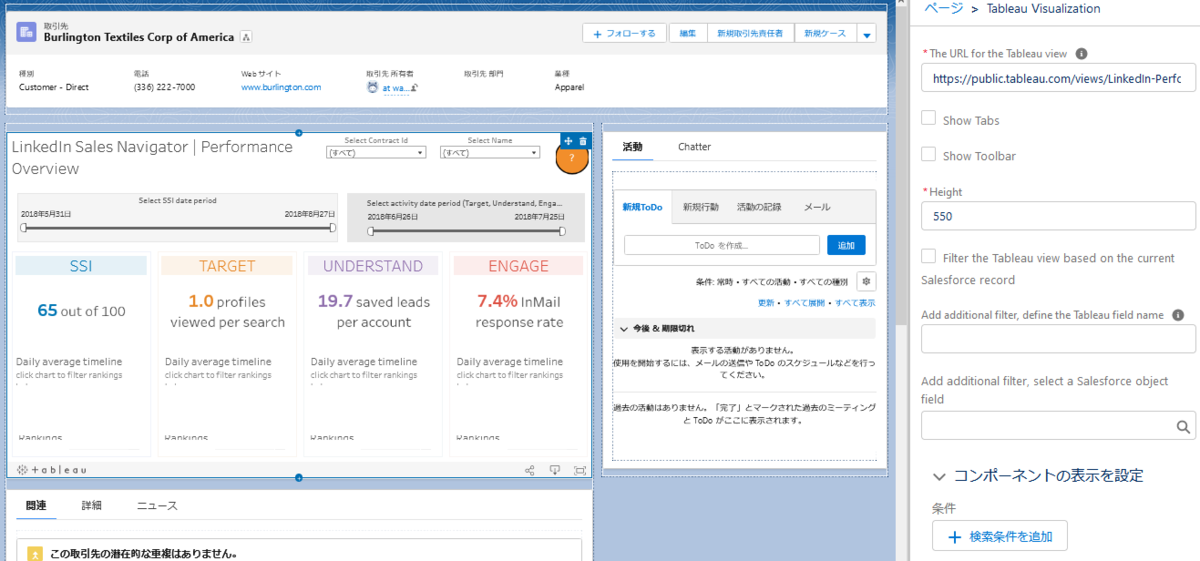Open the account hierarchy icon next to the name
Image resolution: width=1200 pixels, height=561 pixels.
click(x=246, y=37)
